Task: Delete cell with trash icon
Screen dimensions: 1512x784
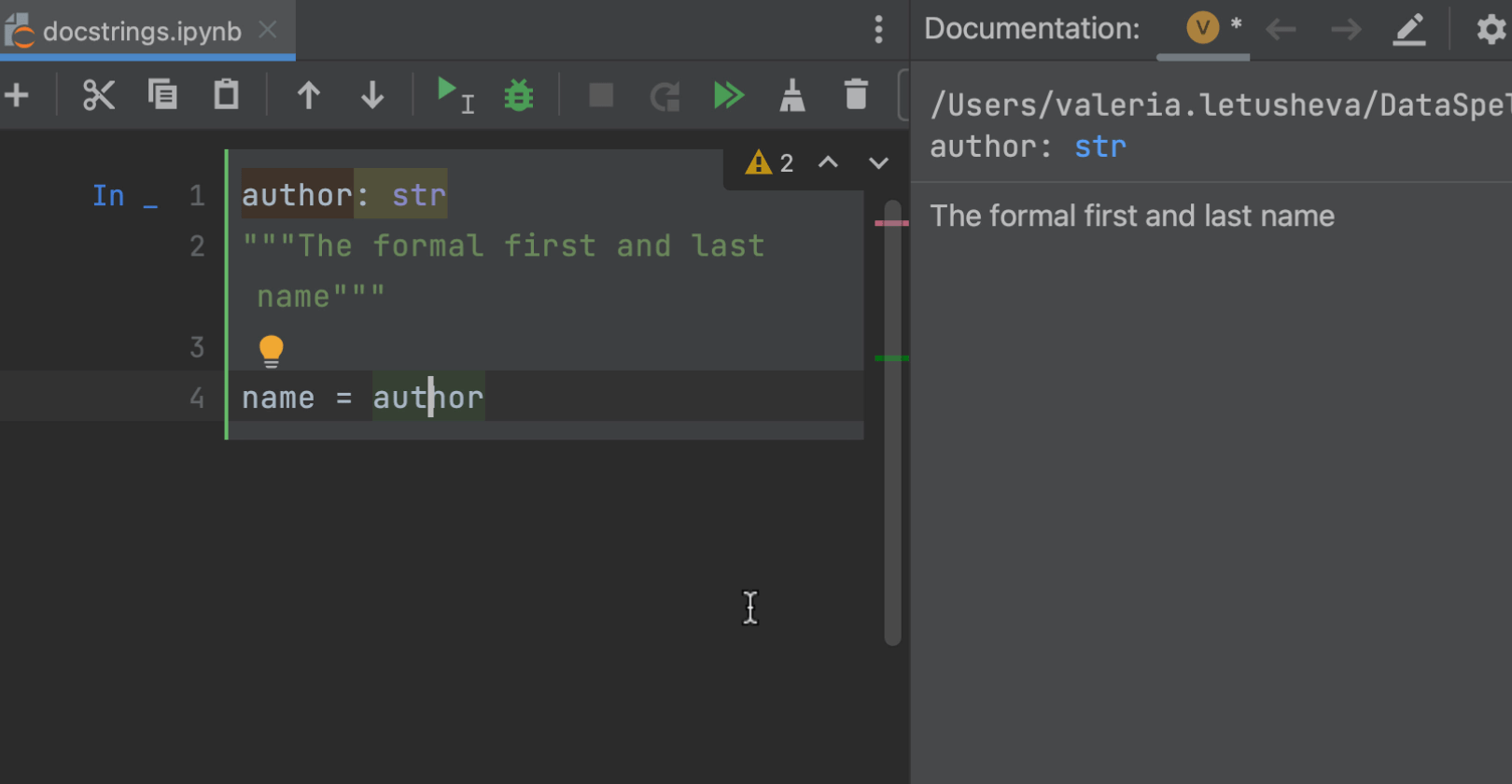Action: click(856, 95)
